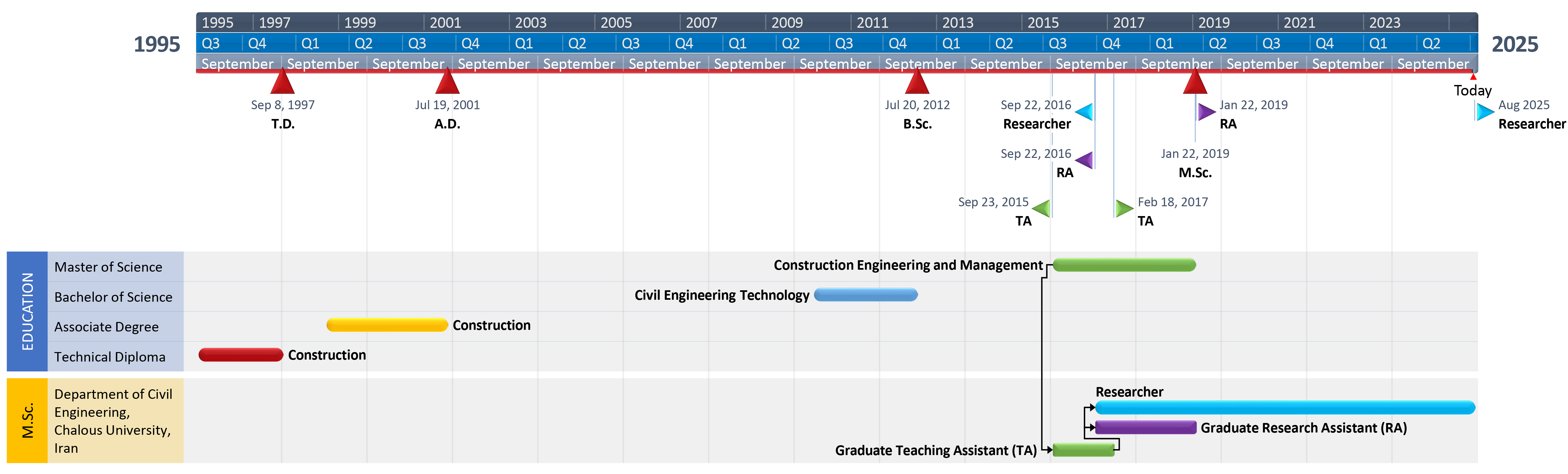Select the green Graduate Teaching Assistant bar
Image resolution: width=1568 pixels, height=474 pixels.
tap(1083, 449)
